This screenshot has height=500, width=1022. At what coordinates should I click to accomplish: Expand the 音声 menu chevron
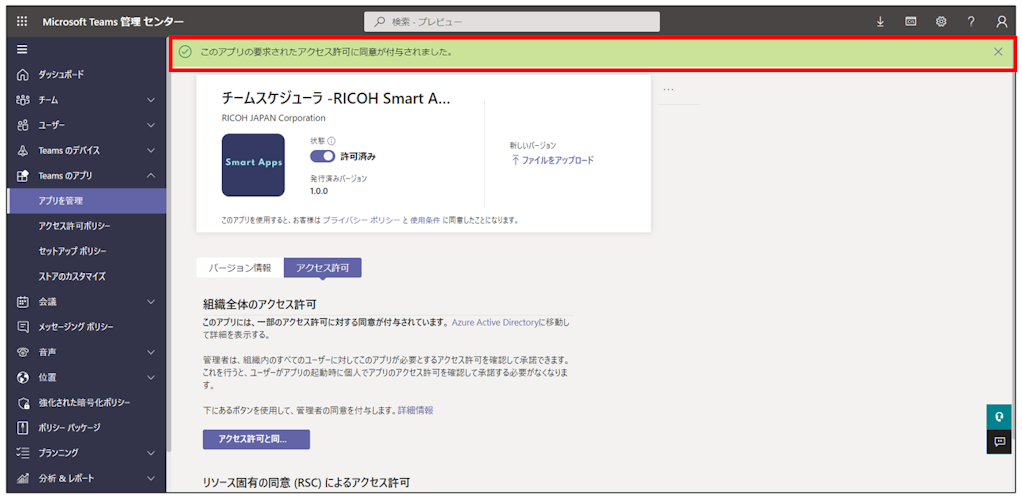(x=151, y=352)
